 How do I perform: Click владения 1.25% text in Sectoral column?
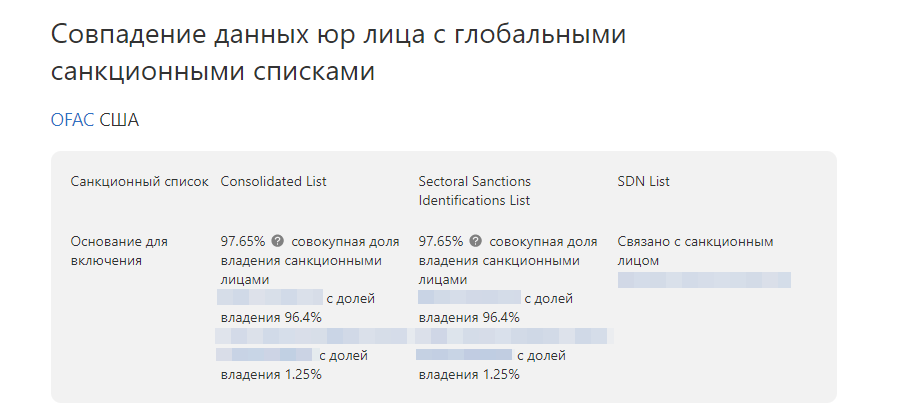(x=469, y=374)
